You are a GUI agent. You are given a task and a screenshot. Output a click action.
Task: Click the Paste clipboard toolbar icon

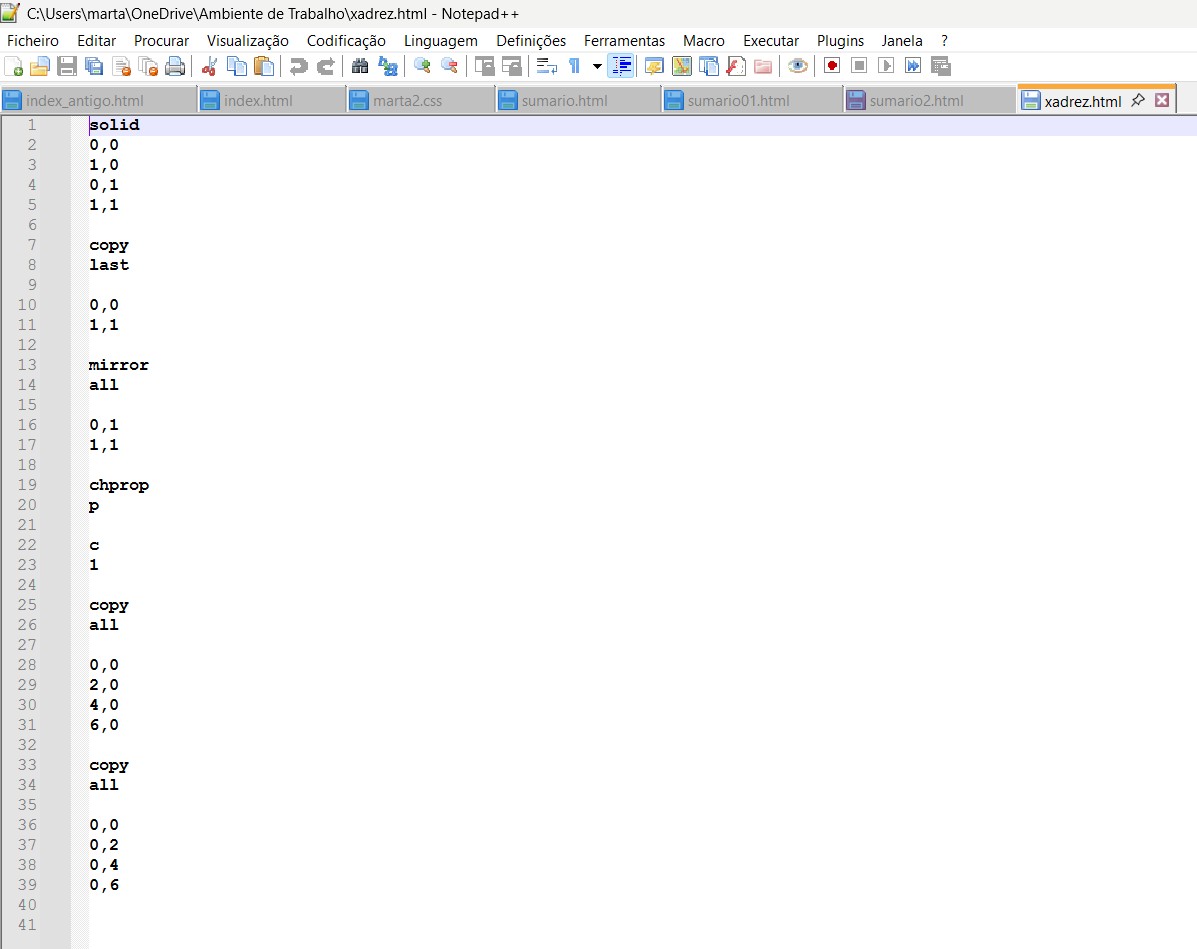(263, 66)
